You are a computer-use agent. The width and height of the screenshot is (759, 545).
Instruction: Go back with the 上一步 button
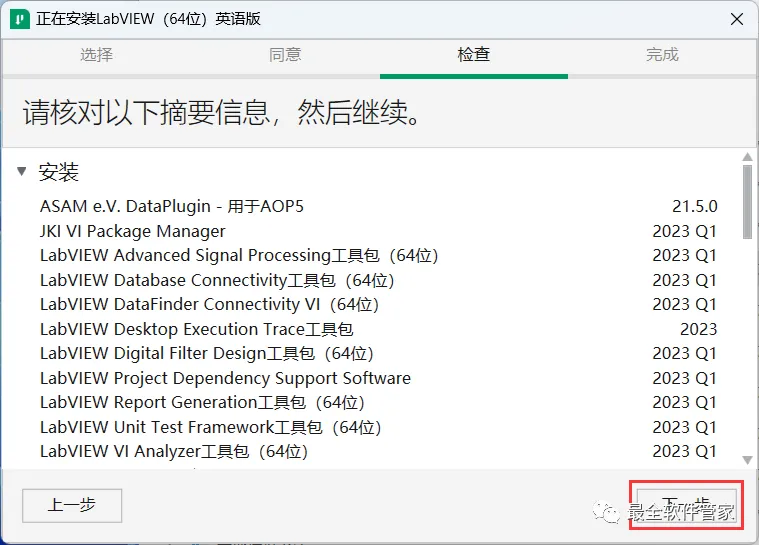point(72,505)
